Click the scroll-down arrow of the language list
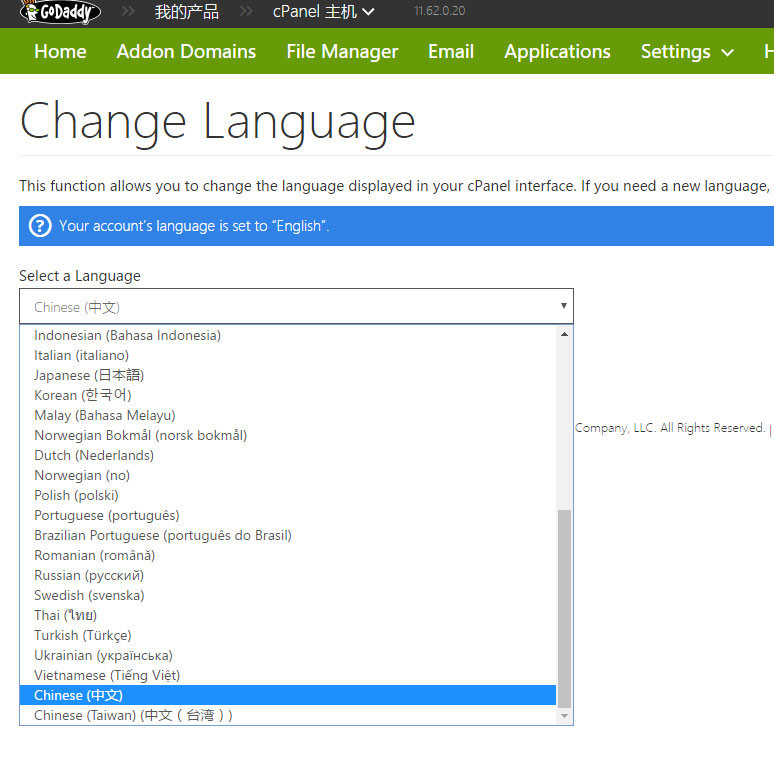The height and width of the screenshot is (767, 774). 564,716
